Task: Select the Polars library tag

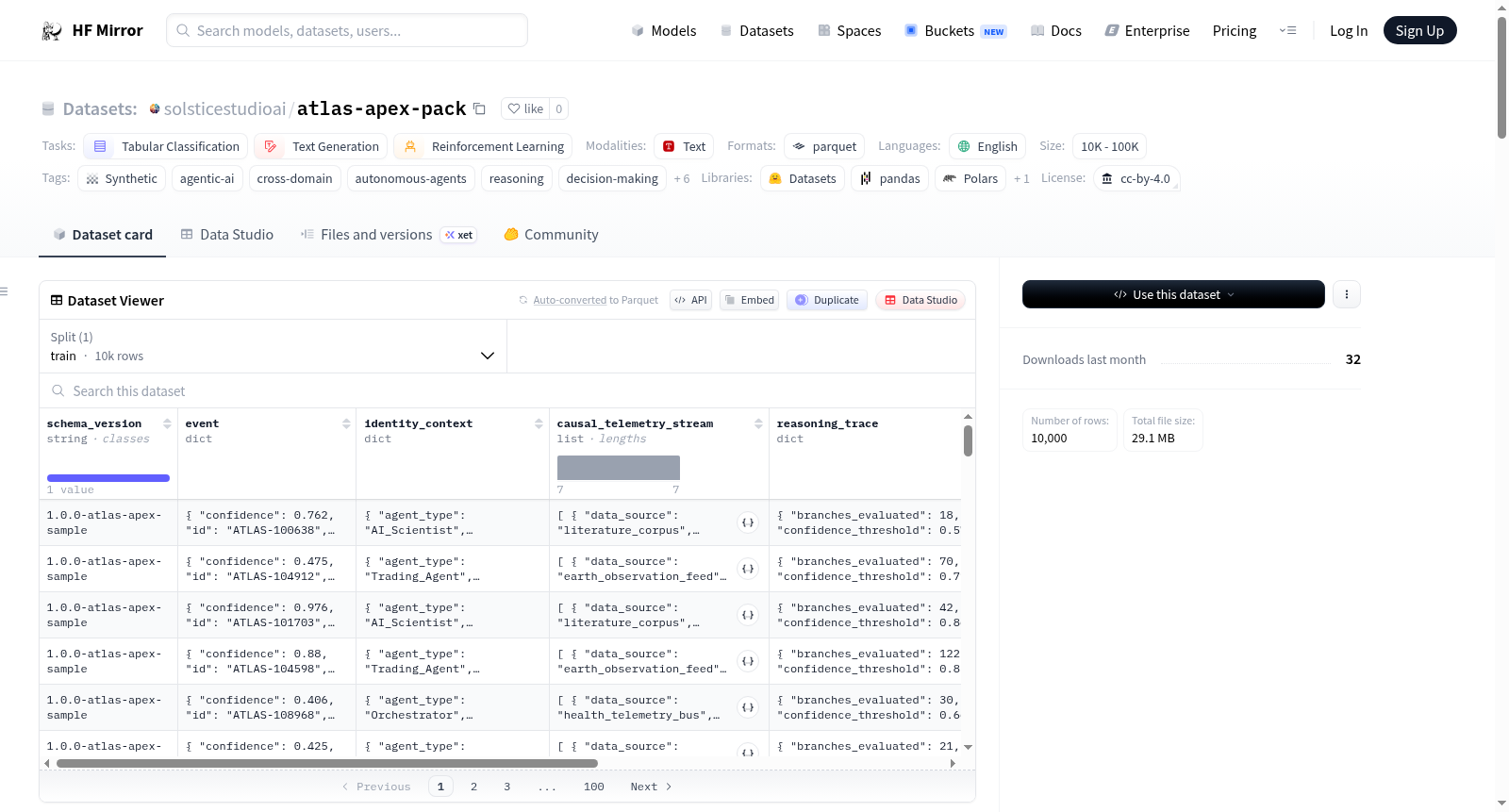Action: click(970, 179)
